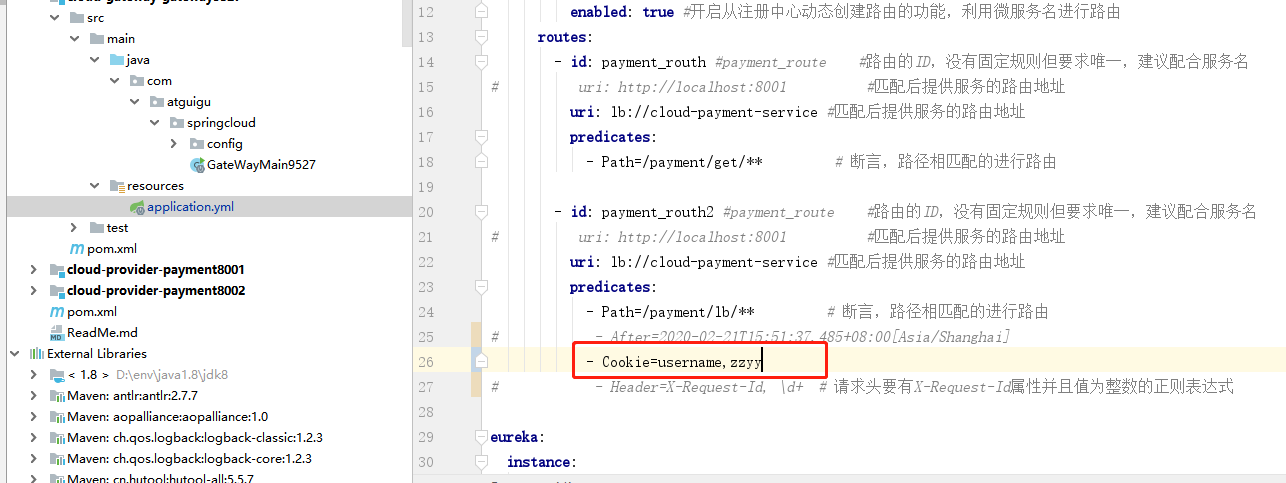Viewport: 1286px width, 483px height.
Task: Click 'uri: lb://cloud-payment-service' on line 16
Action: pyautogui.click(x=693, y=112)
